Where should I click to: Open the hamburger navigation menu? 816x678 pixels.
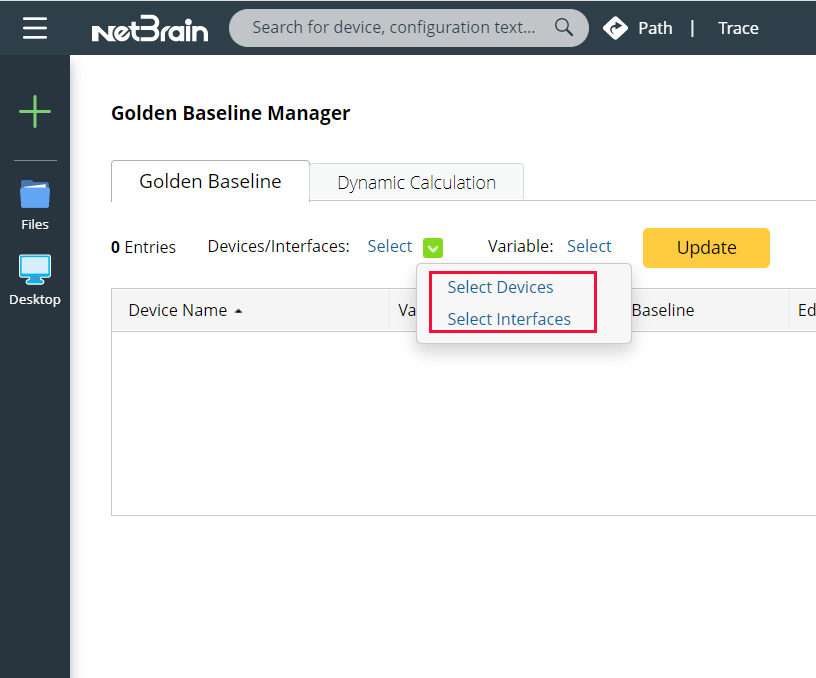click(35, 27)
